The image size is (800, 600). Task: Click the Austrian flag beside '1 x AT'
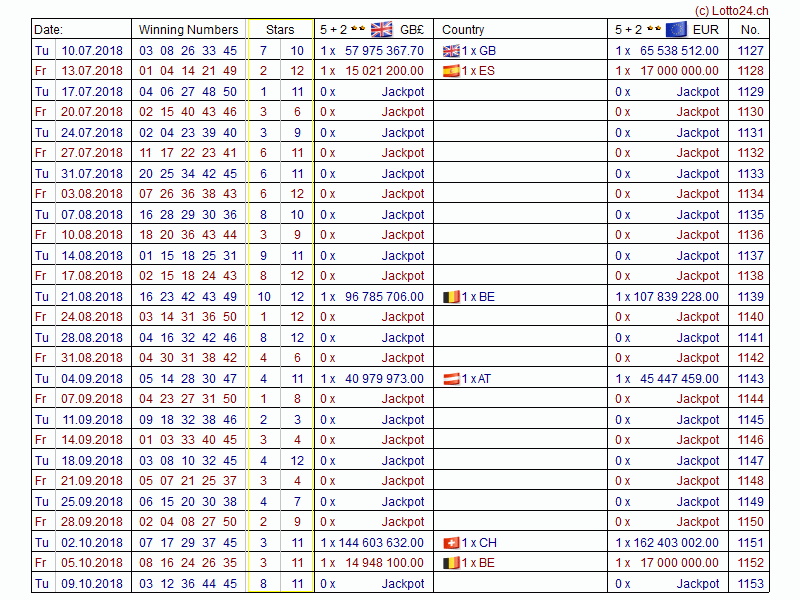click(450, 379)
